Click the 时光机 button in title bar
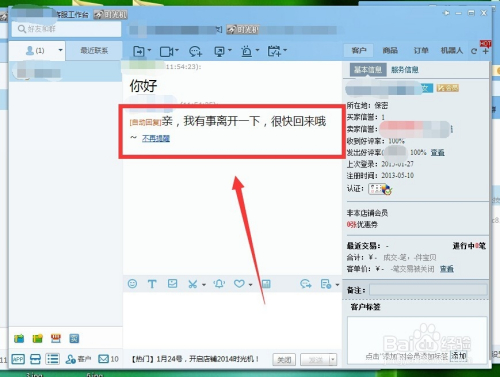This screenshot has height=377, width=500. (x=111, y=15)
